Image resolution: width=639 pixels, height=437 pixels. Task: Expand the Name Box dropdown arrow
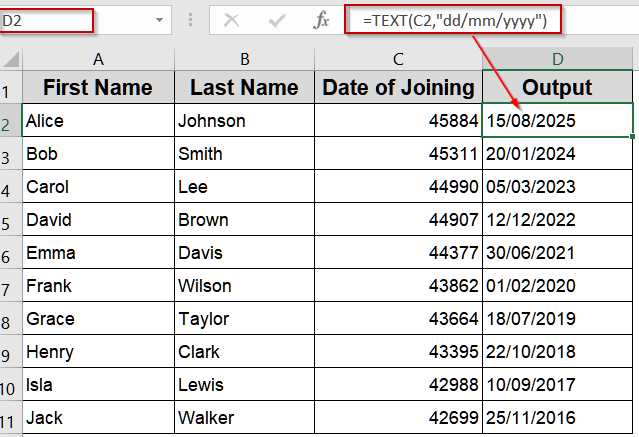[159, 20]
